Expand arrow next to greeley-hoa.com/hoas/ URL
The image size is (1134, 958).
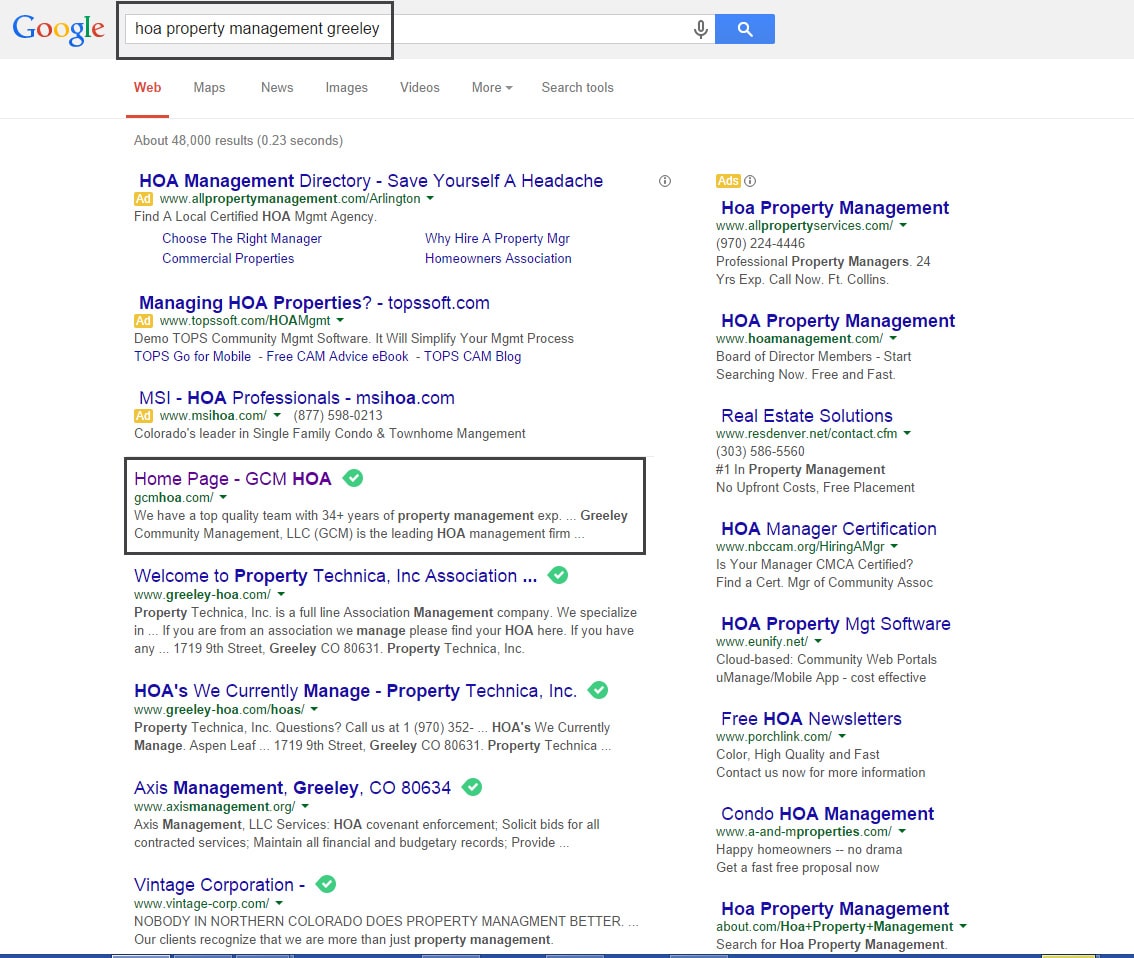point(315,709)
